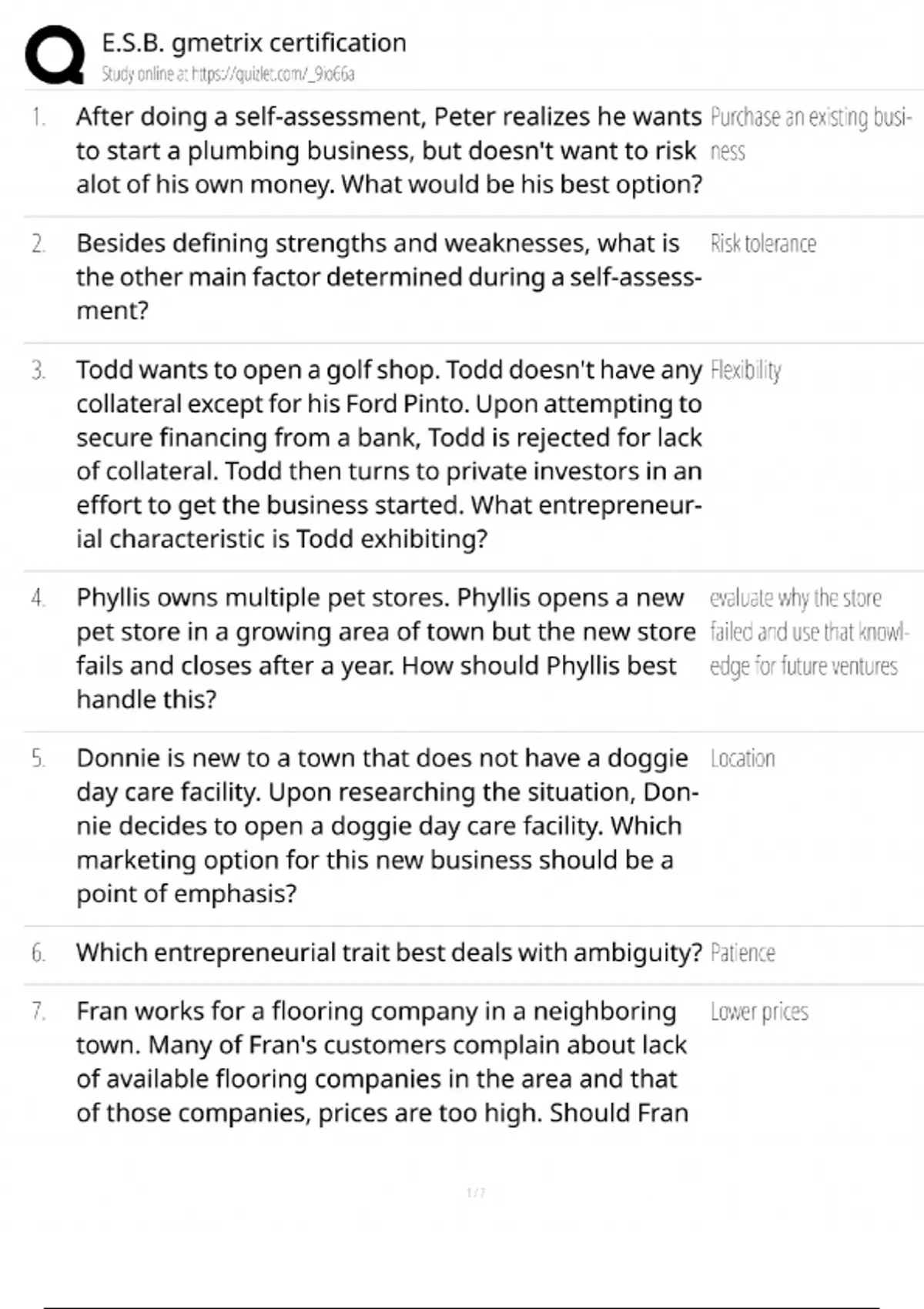924x1309 pixels.
Task: Click the number 6 list marker
Action: pyautogui.click(x=38, y=953)
